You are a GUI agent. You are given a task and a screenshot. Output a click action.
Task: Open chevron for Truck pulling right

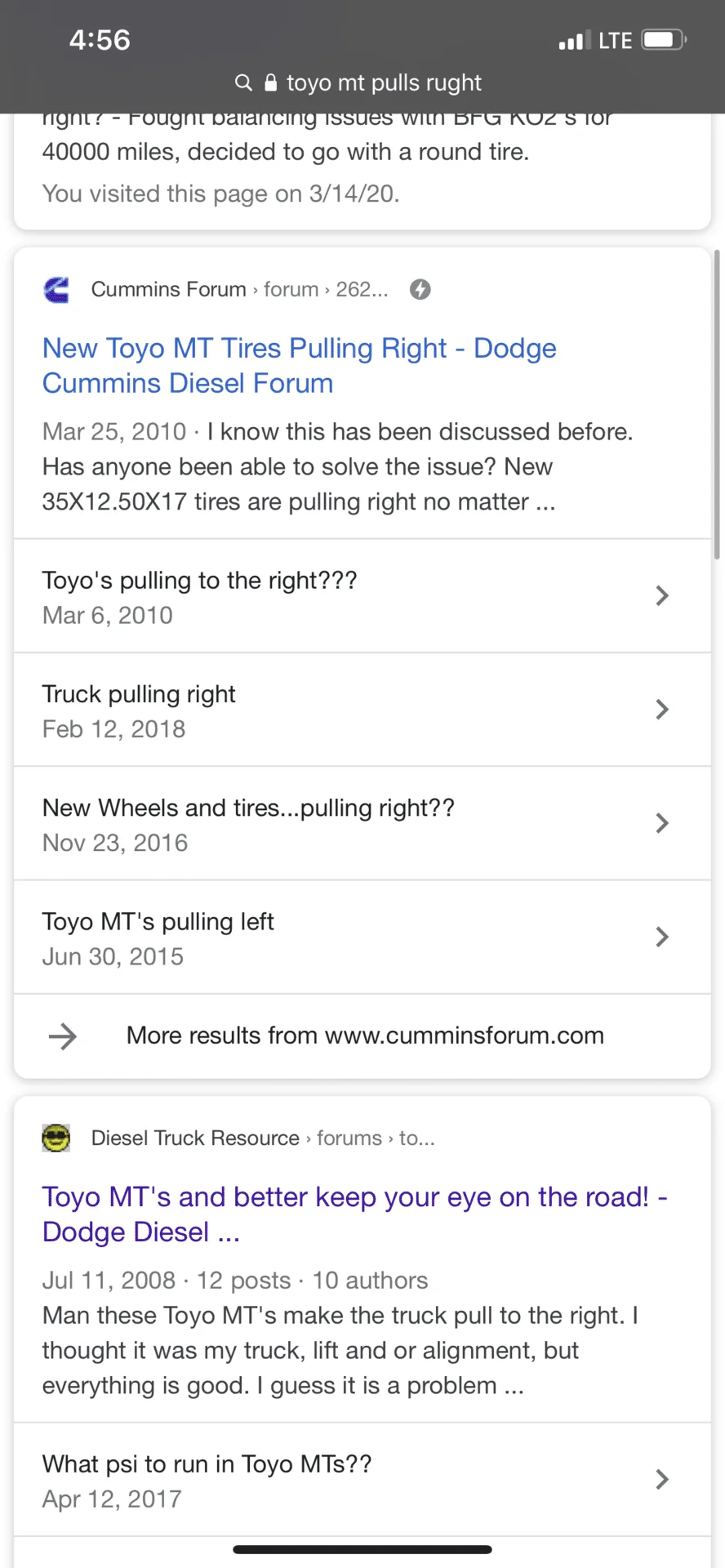point(662,710)
